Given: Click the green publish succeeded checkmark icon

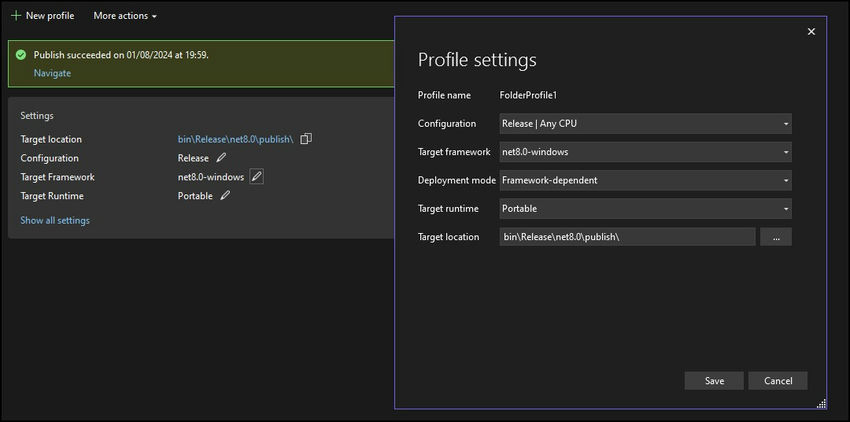Looking at the screenshot, I should click(21, 55).
